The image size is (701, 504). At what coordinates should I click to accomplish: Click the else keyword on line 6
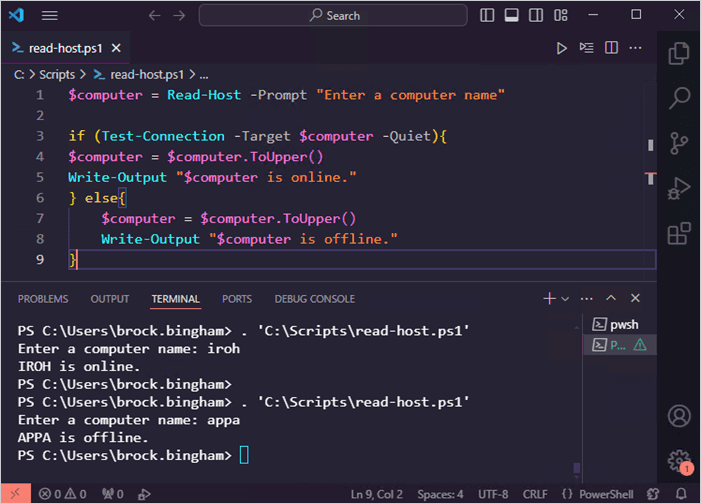tap(101, 198)
